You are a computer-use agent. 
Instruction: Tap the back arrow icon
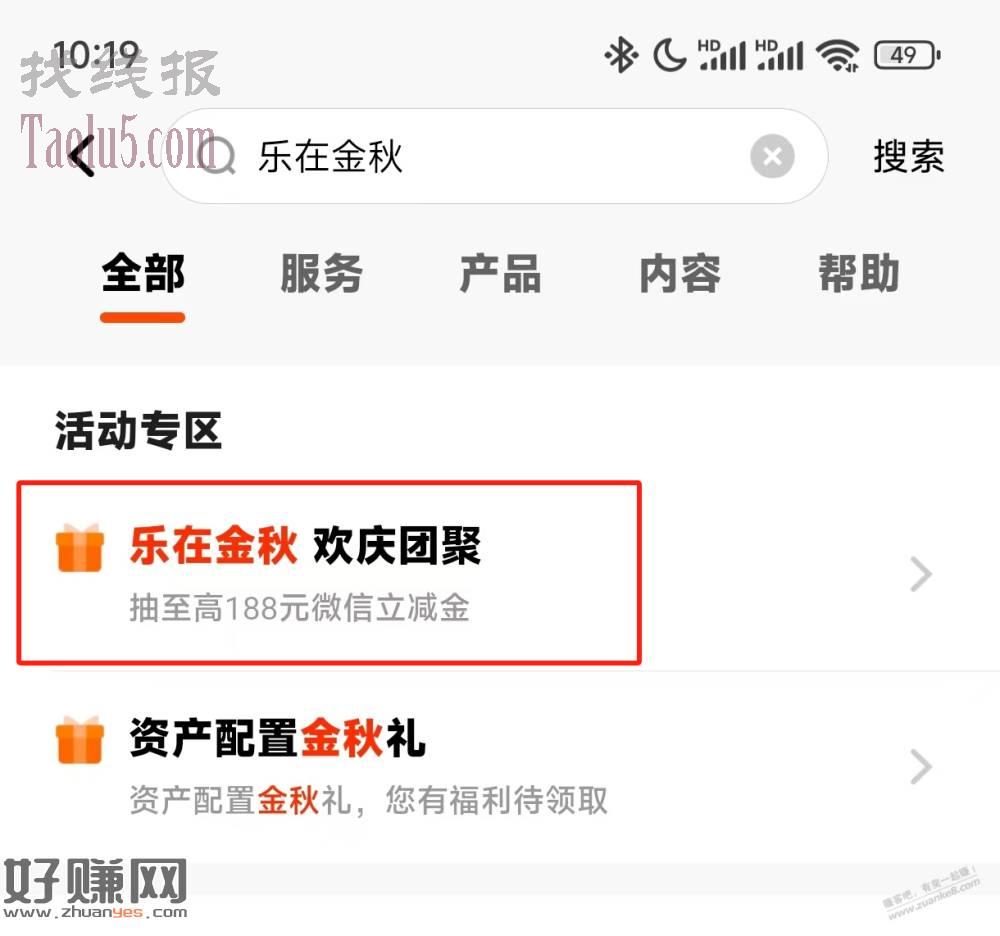click(82, 156)
